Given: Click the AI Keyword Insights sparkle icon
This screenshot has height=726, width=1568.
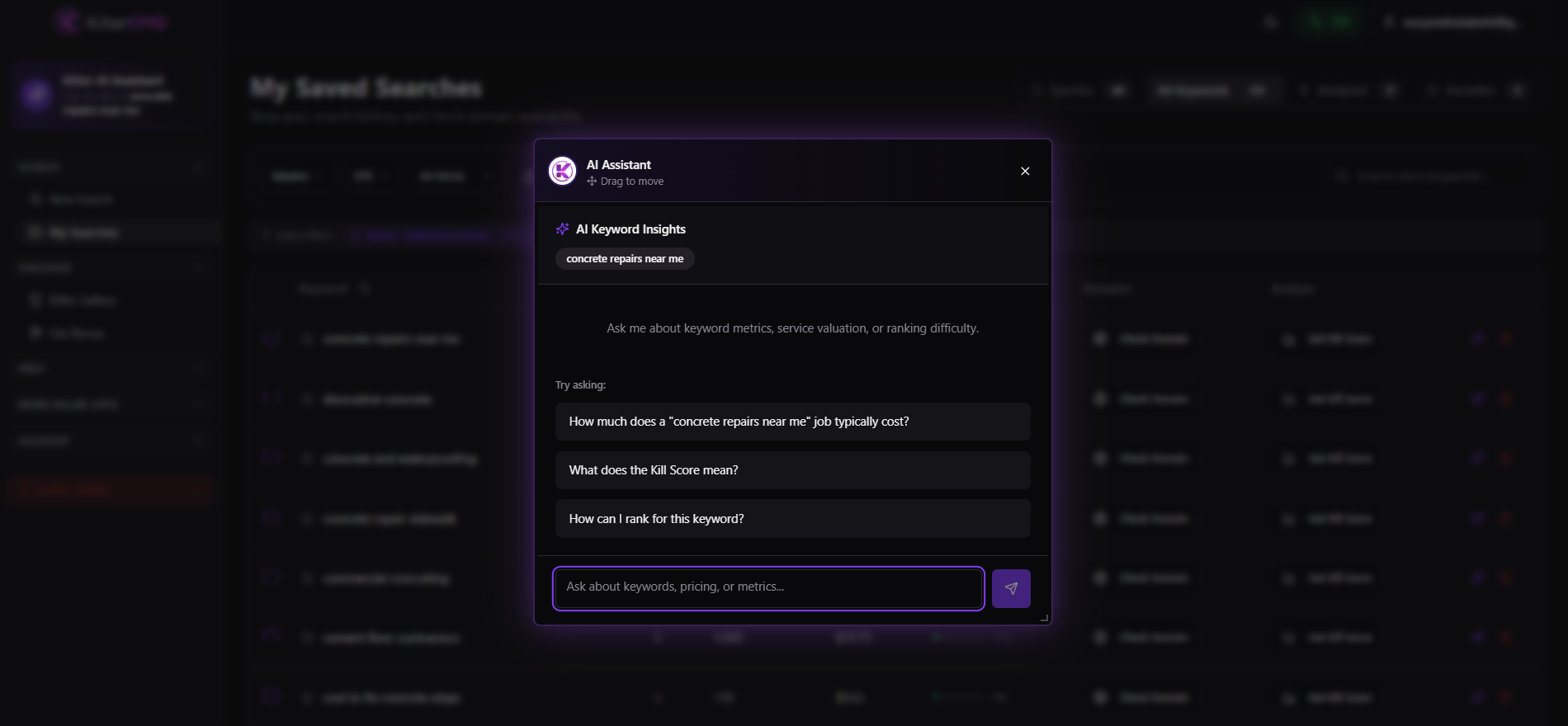Looking at the screenshot, I should click(563, 229).
